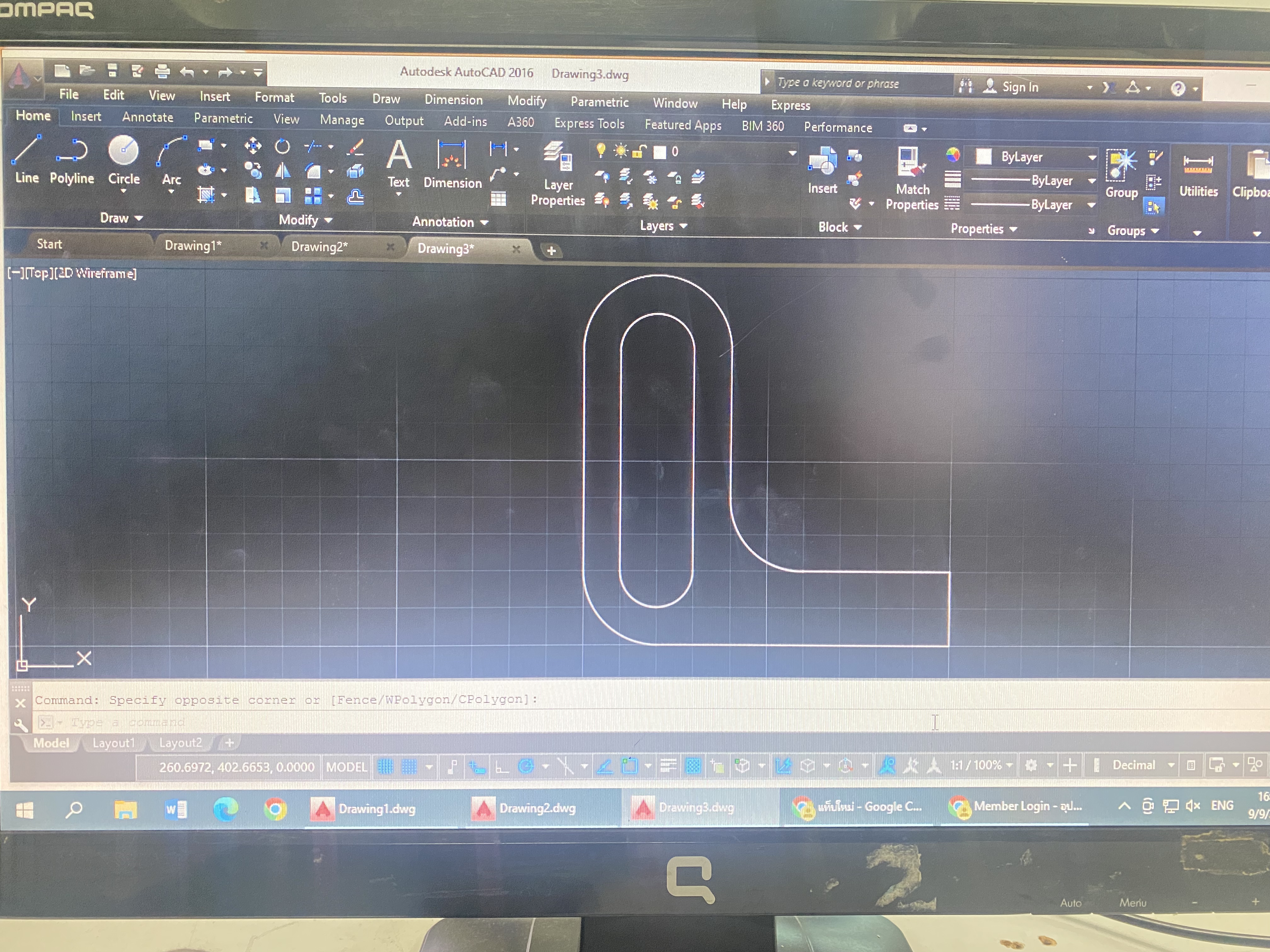The width and height of the screenshot is (1270, 952).
Task: Select the Stretch tool
Action: 253,196
